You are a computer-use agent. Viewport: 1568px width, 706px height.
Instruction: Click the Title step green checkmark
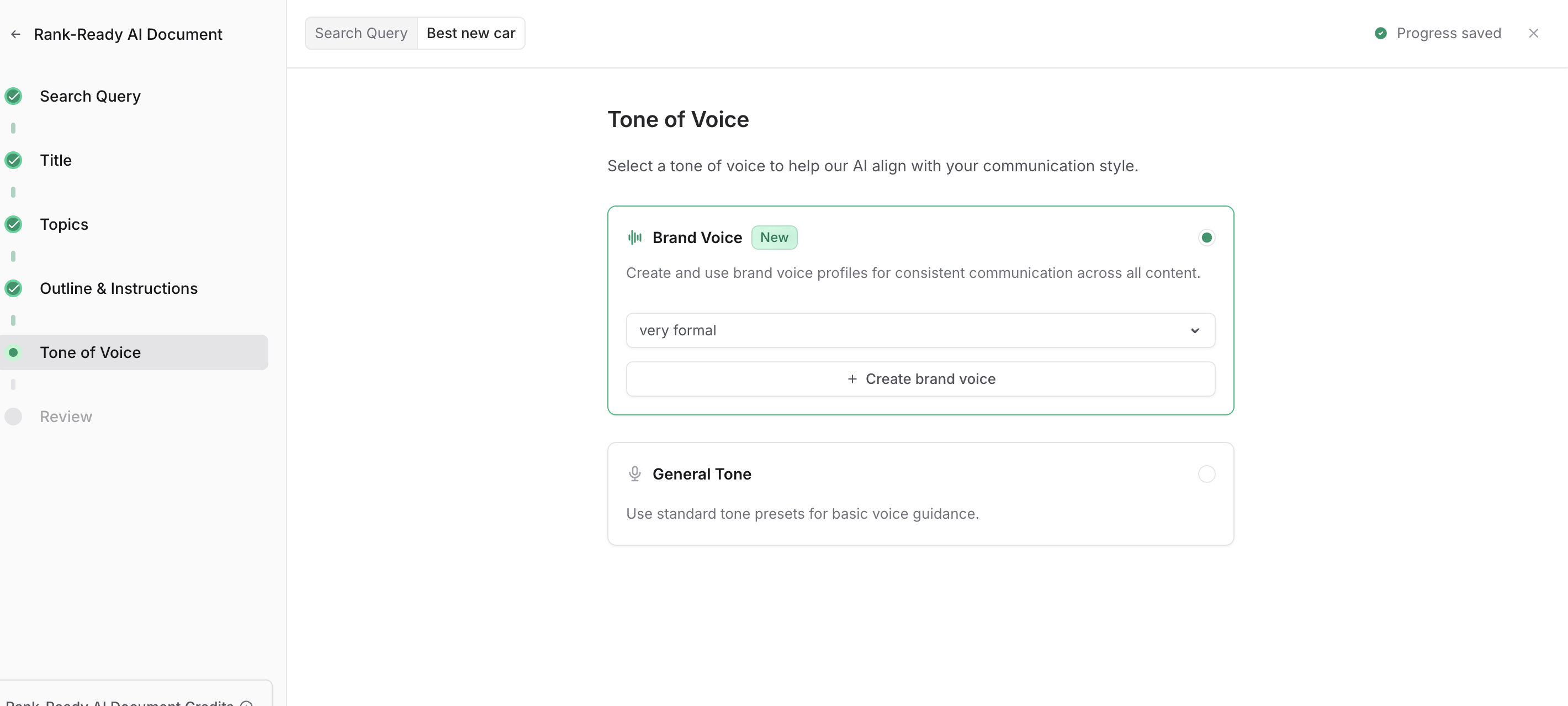pyautogui.click(x=13, y=160)
